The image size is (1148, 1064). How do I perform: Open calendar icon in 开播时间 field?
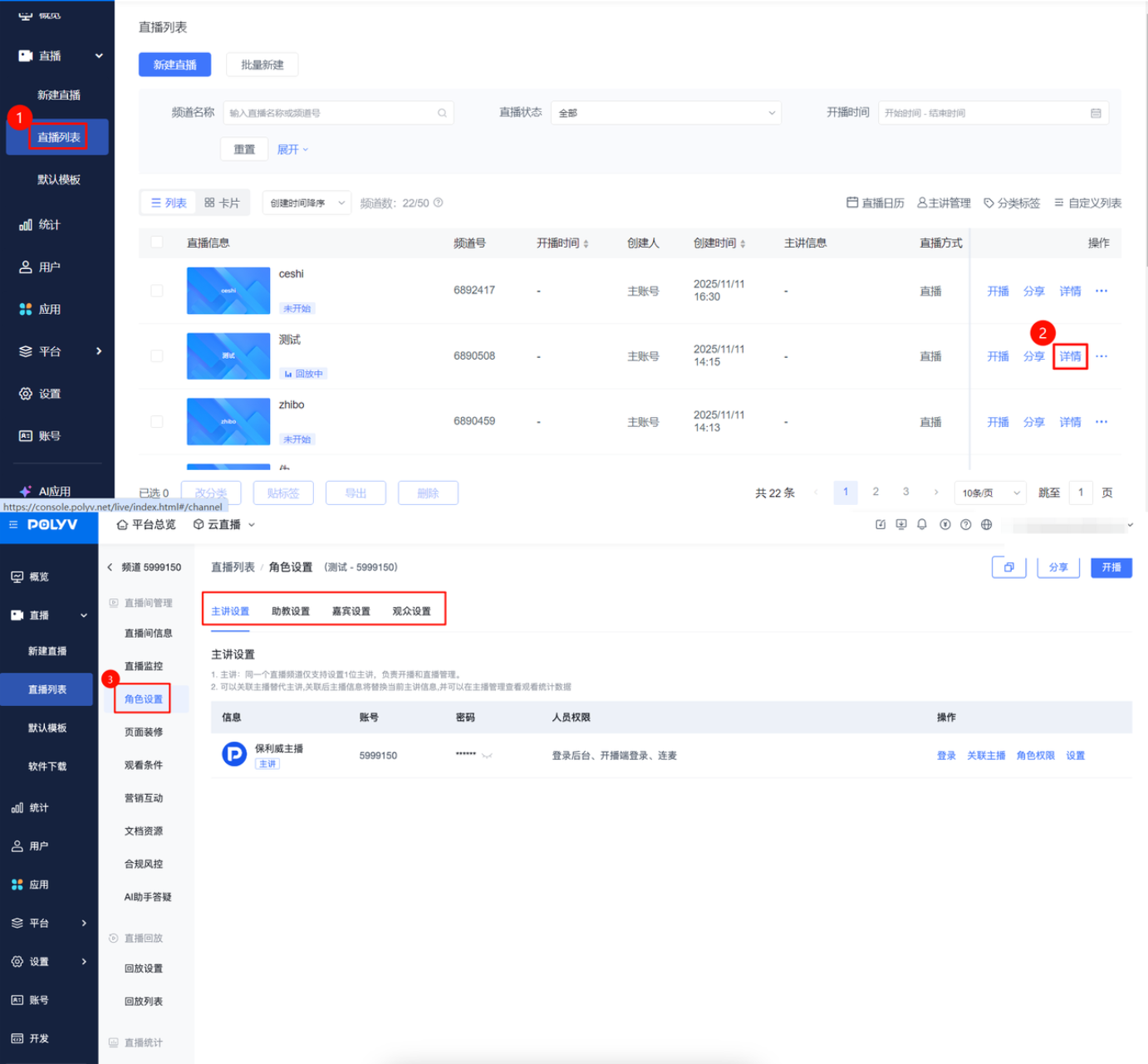pos(1096,113)
